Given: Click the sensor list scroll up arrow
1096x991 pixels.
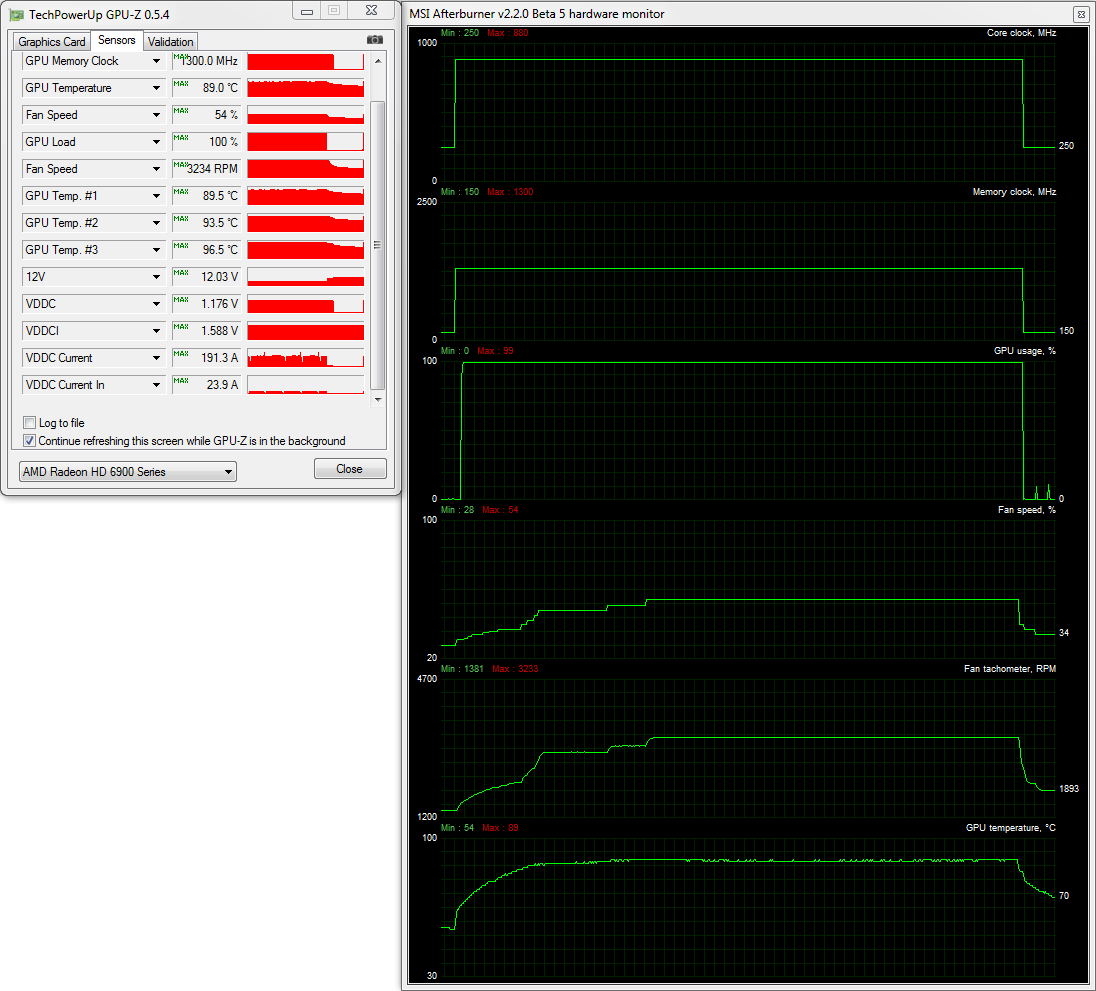Looking at the screenshot, I should tap(377, 62).
